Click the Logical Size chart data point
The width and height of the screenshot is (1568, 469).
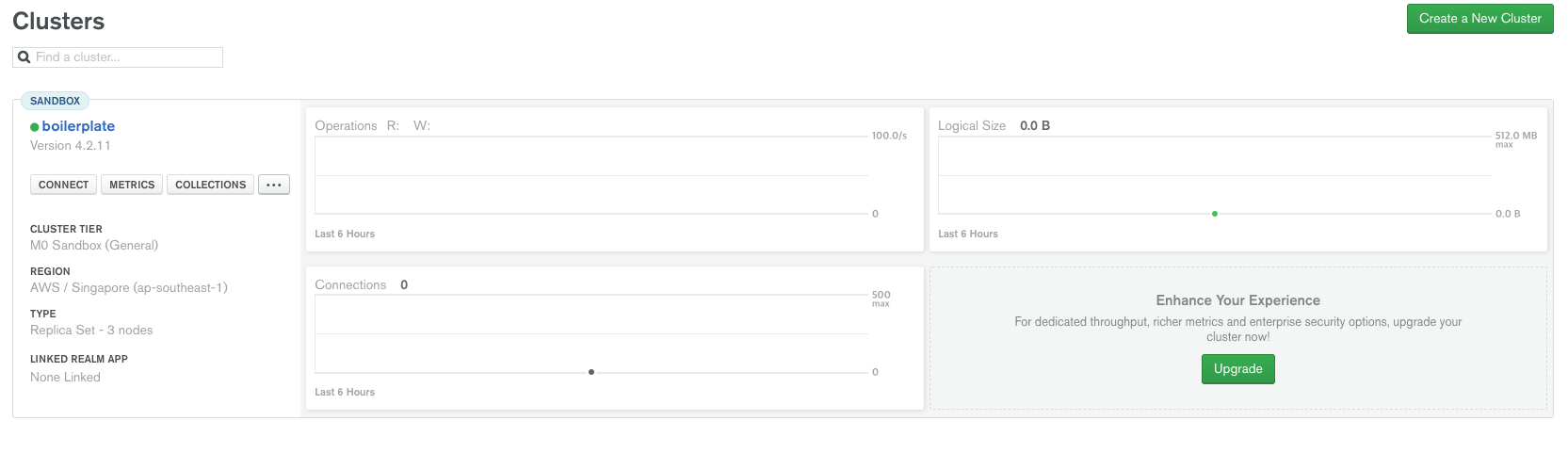1215,214
